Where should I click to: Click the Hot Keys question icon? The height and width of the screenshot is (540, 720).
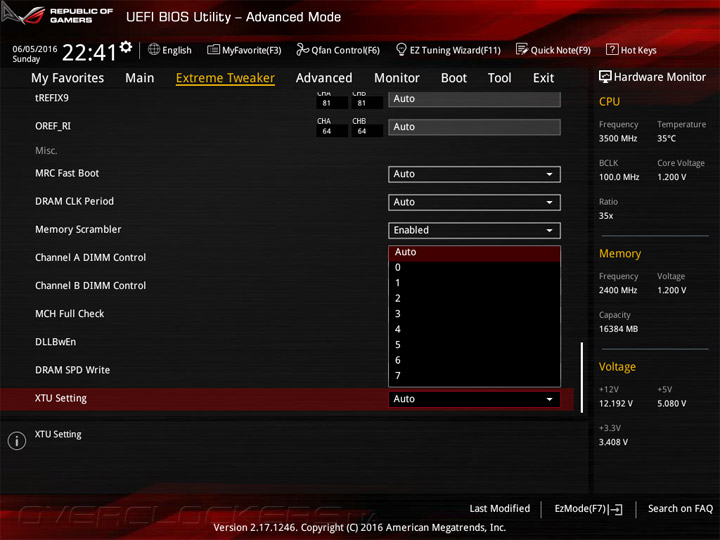(612, 49)
